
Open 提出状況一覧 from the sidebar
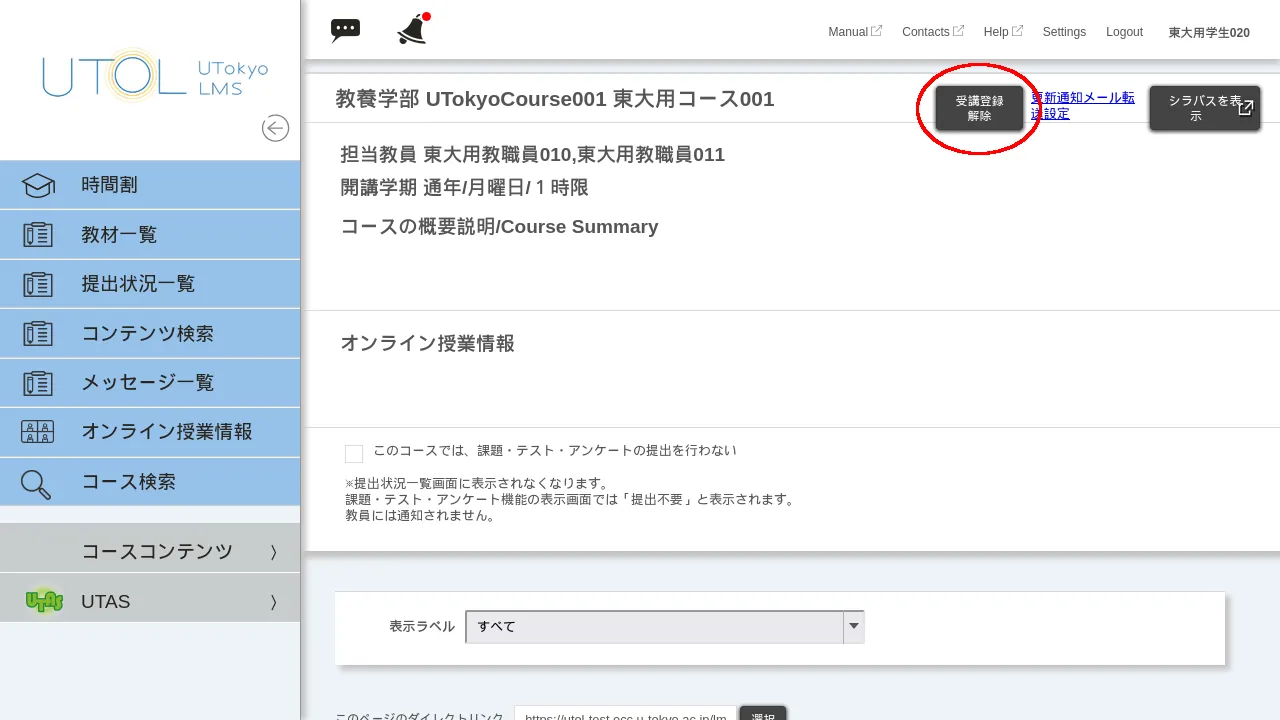coord(138,284)
